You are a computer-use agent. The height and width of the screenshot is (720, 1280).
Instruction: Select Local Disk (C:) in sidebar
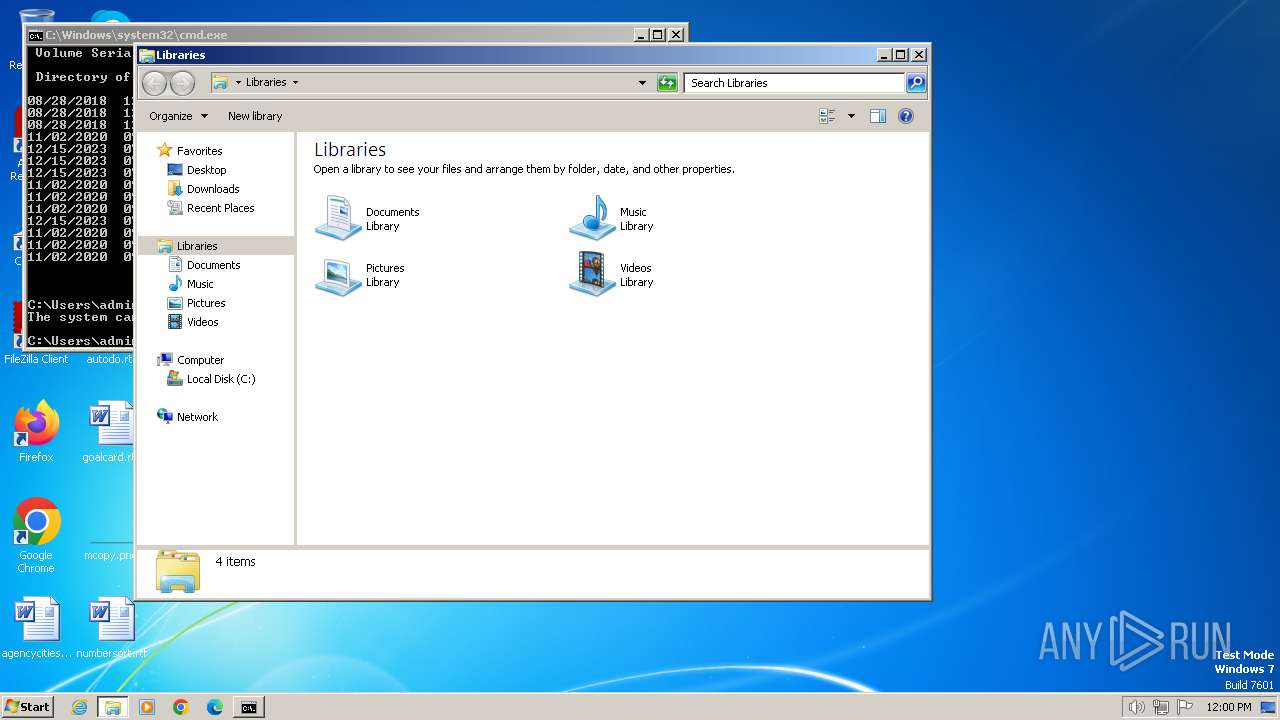pyautogui.click(x=220, y=379)
